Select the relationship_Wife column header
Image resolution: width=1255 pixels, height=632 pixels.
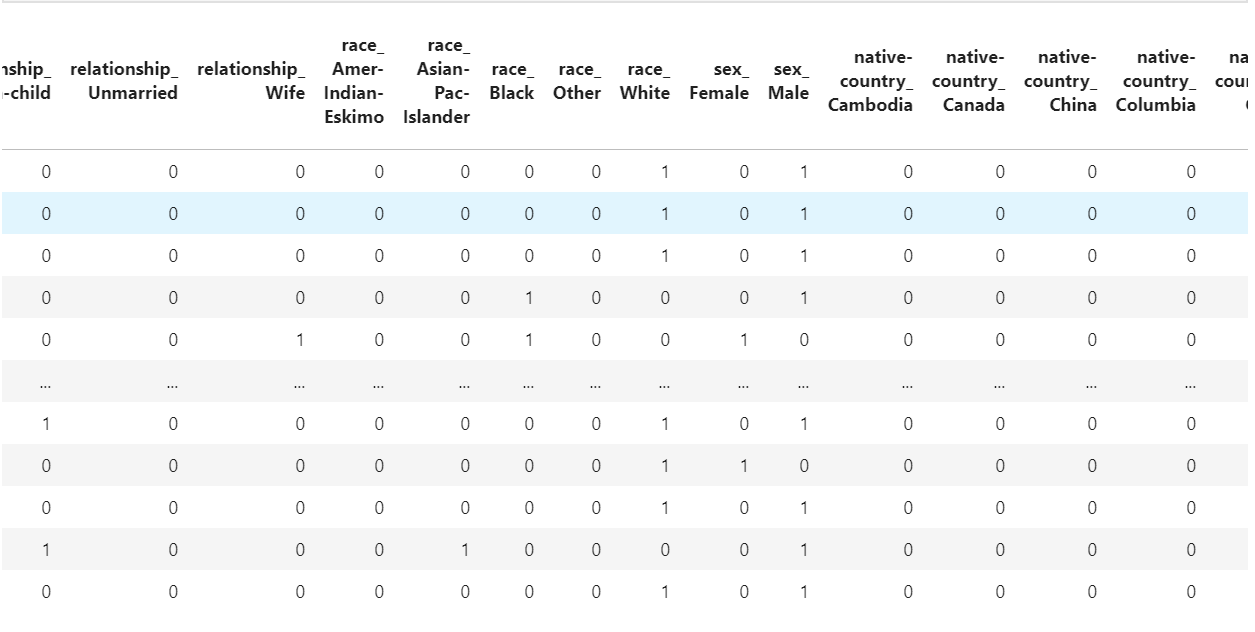(251, 81)
